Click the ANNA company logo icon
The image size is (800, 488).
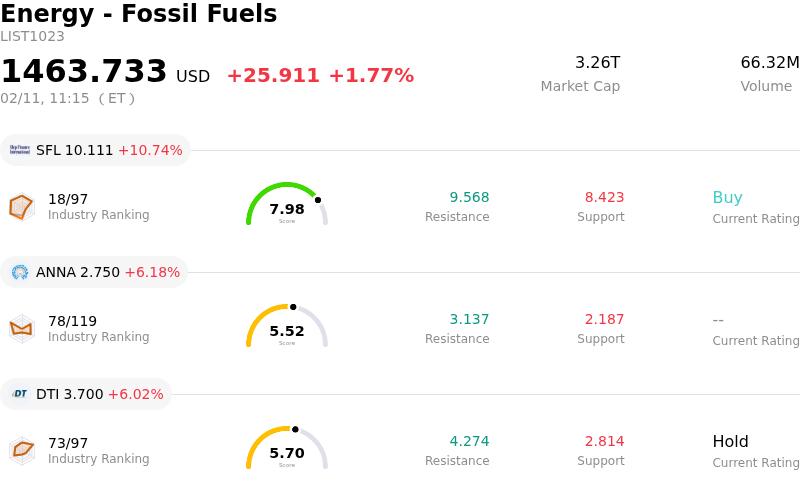click(20, 272)
